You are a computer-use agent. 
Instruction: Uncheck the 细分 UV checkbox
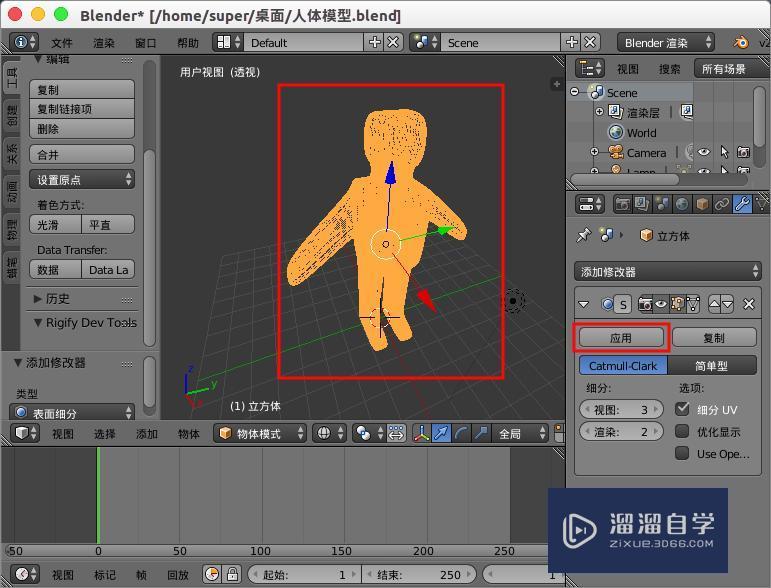tap(682, 409)
